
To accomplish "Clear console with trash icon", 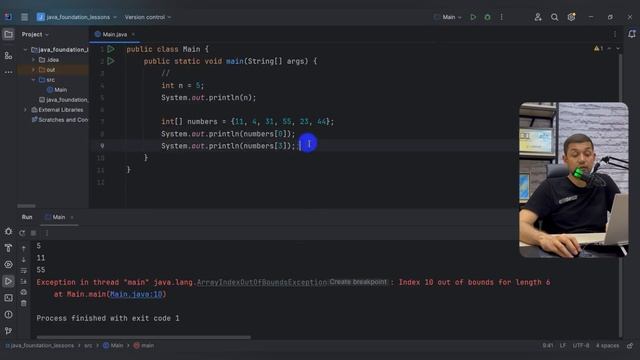I will [24, 303].
